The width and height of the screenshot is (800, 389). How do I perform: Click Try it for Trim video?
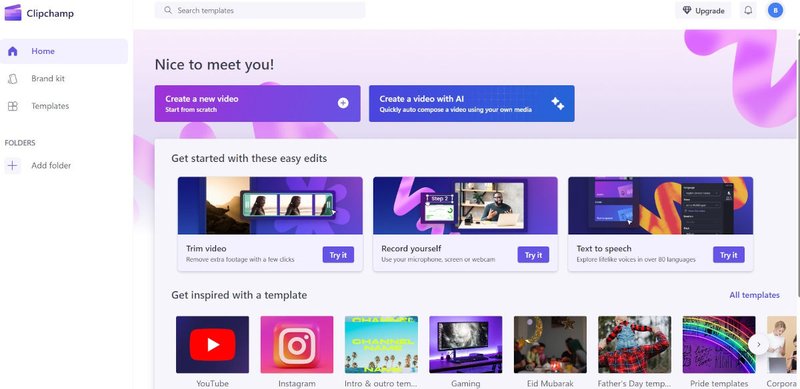coord(338,255)
